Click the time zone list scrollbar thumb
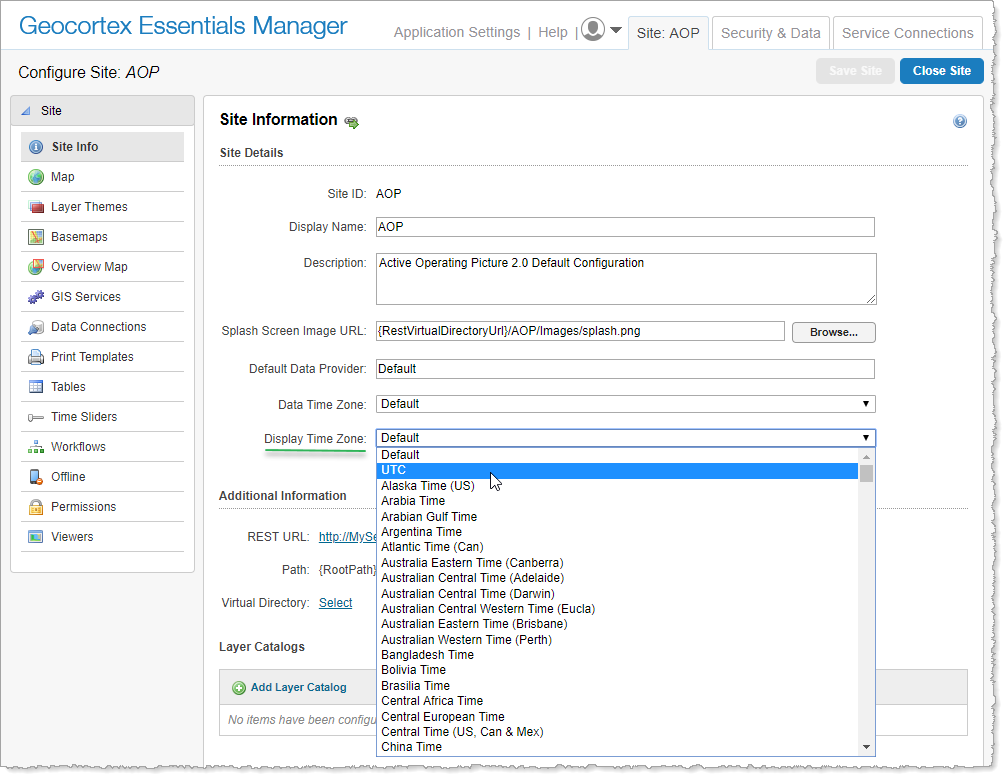1003x774 pixels. (866, 473)
